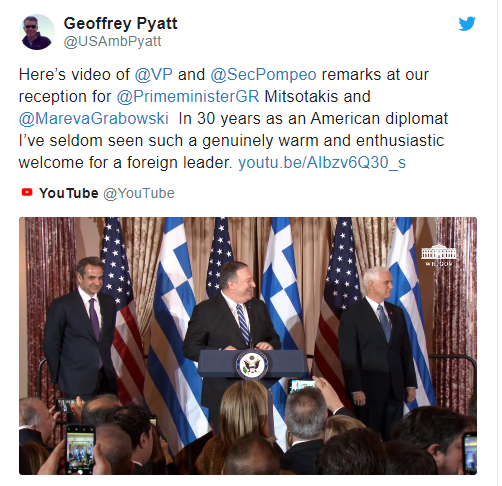This screenshot has width=502, height=486.
Task: Follow the @VP mention
Action: (154, 75)
